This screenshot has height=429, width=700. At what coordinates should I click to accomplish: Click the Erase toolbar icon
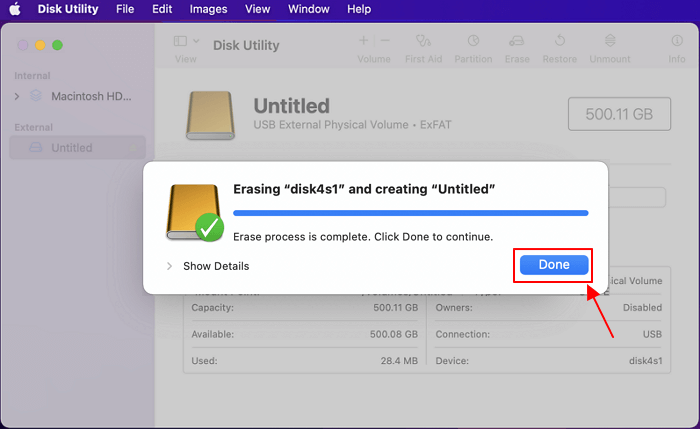pyautogui.click(x=517, y=42)
